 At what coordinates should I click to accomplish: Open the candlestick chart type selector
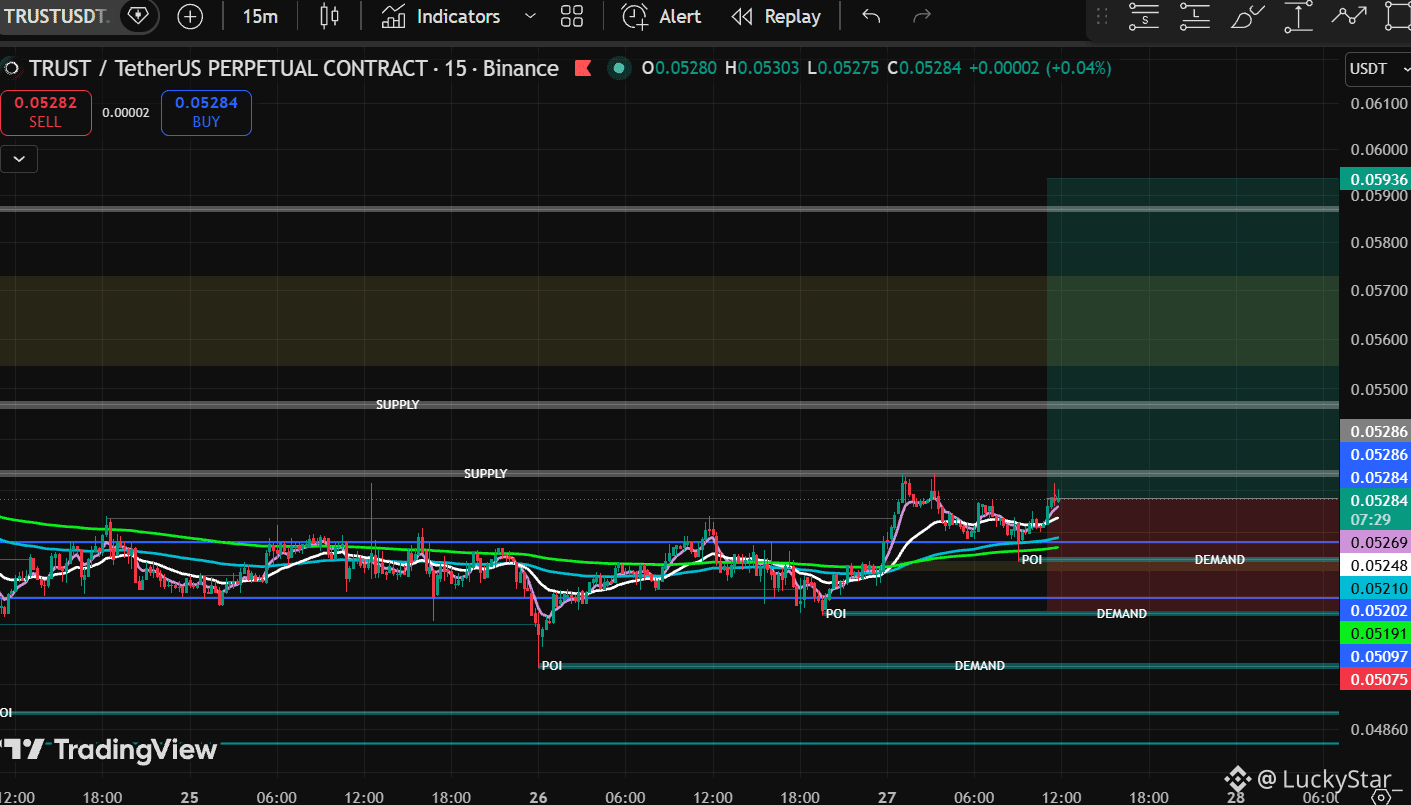pos(329,16)
